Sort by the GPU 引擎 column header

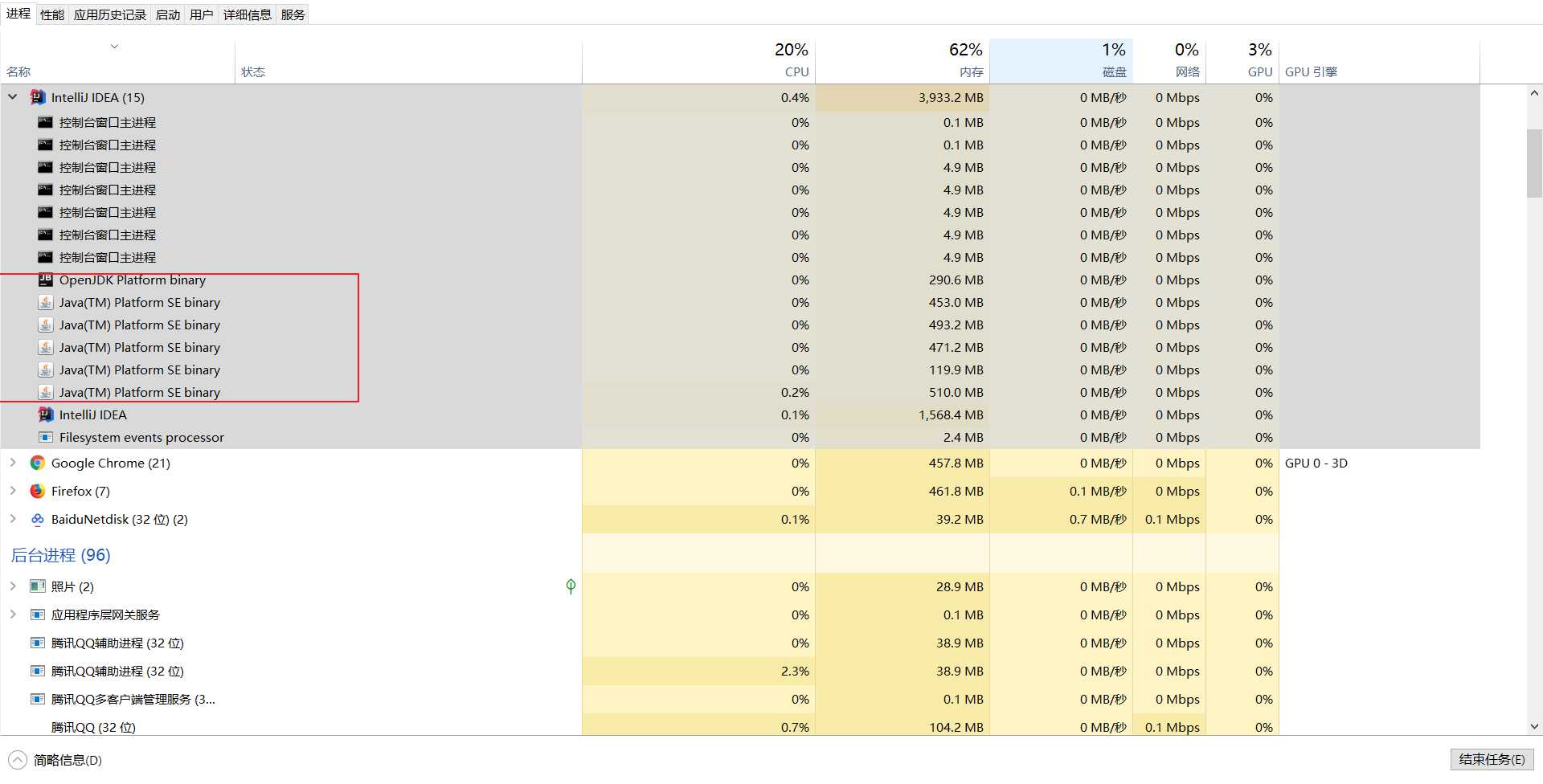click(1379, 60)
